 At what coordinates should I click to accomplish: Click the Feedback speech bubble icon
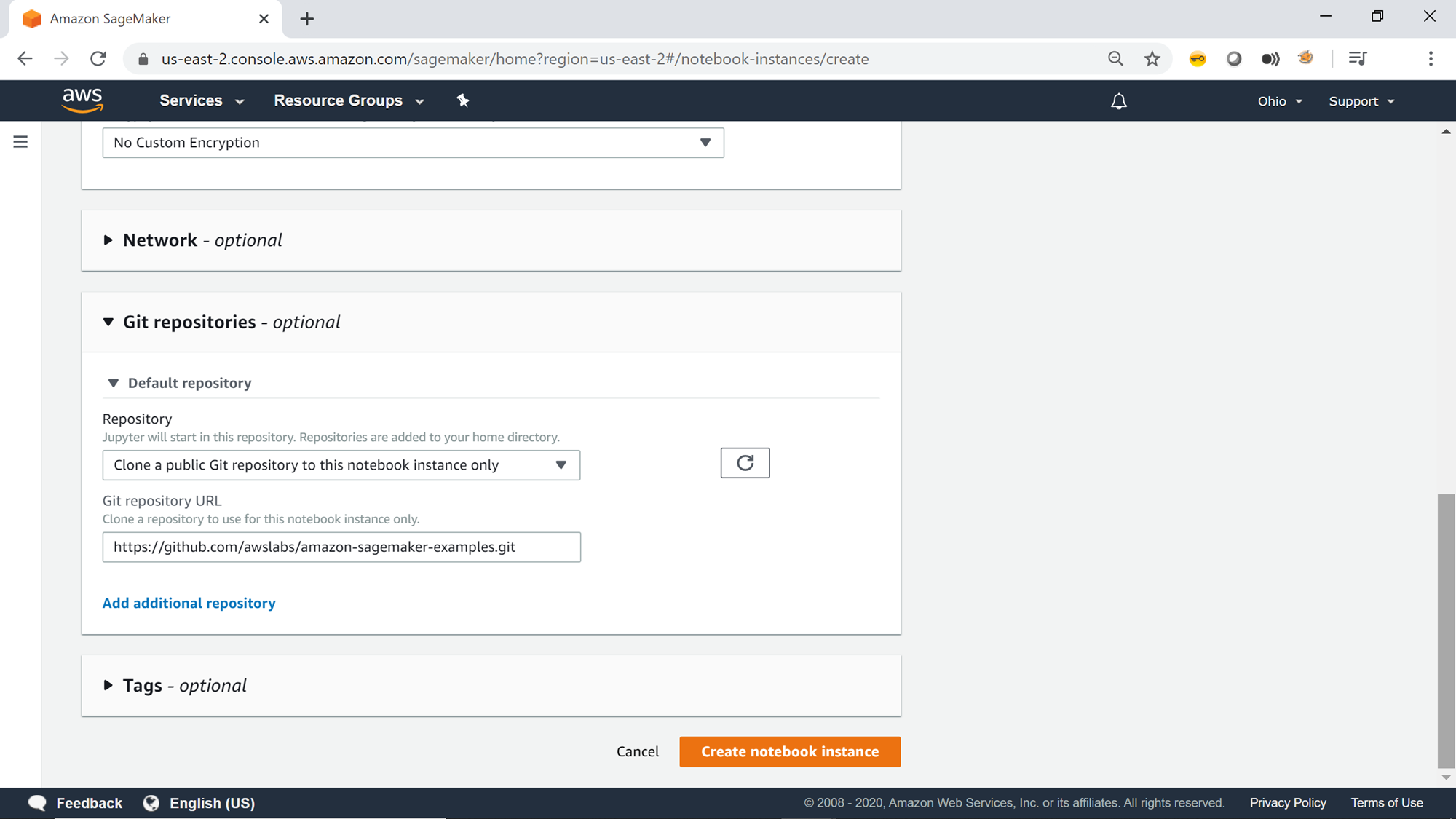coord(37,802)
